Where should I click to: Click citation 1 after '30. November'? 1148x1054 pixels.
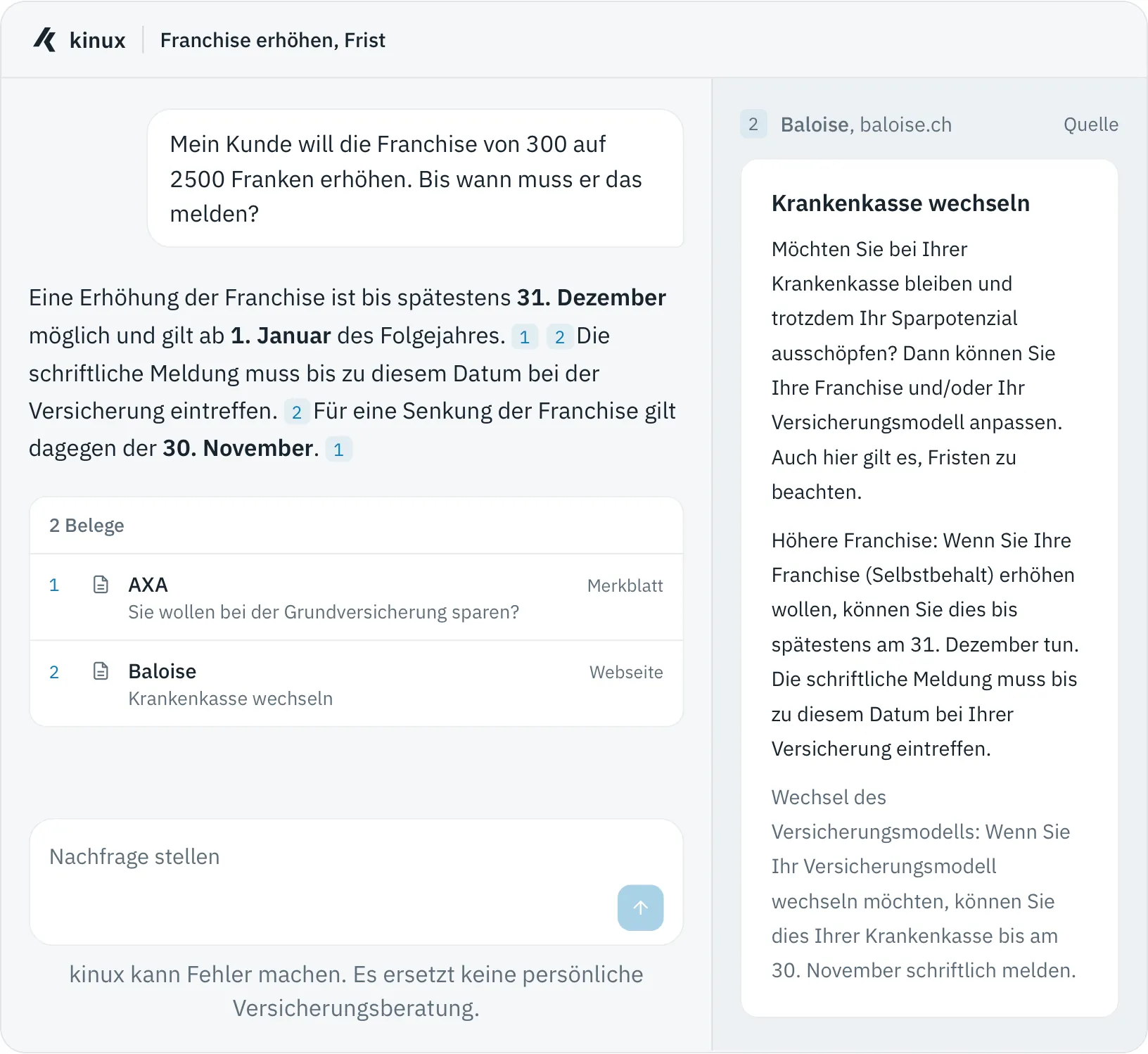(338, 450)
